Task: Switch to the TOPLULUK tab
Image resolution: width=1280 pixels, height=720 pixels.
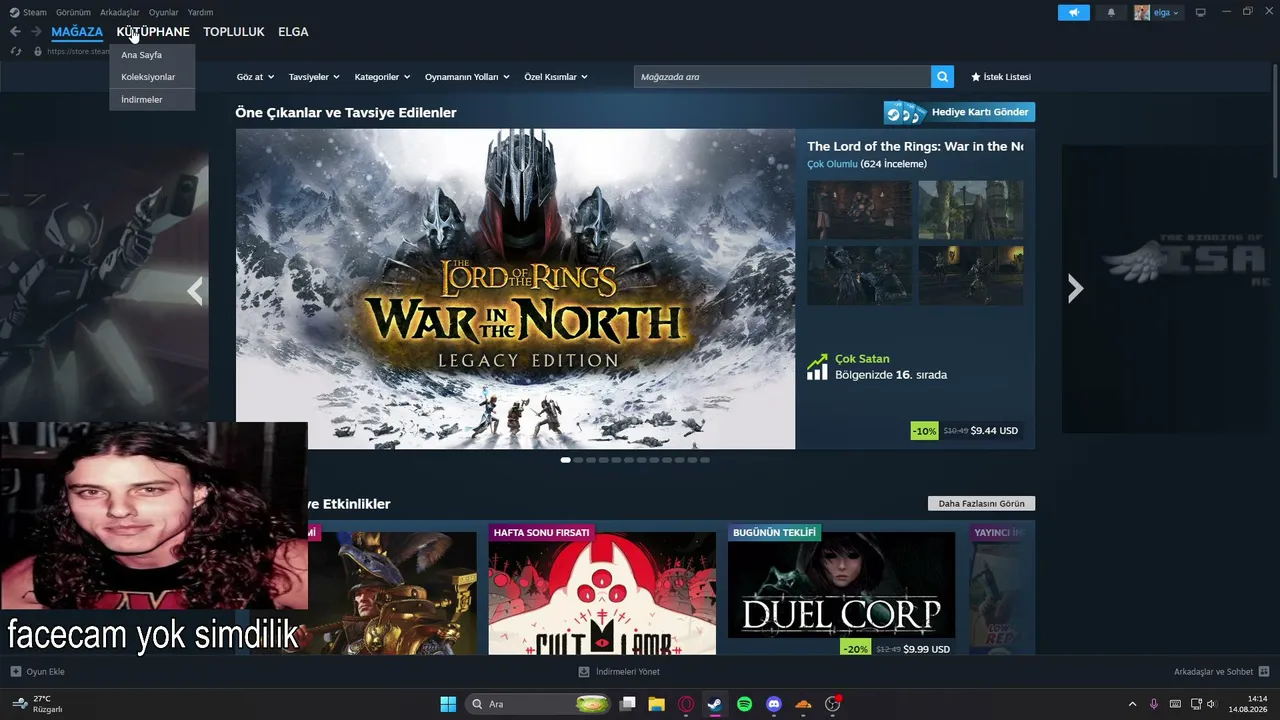Action: click(x=234, y=32)
